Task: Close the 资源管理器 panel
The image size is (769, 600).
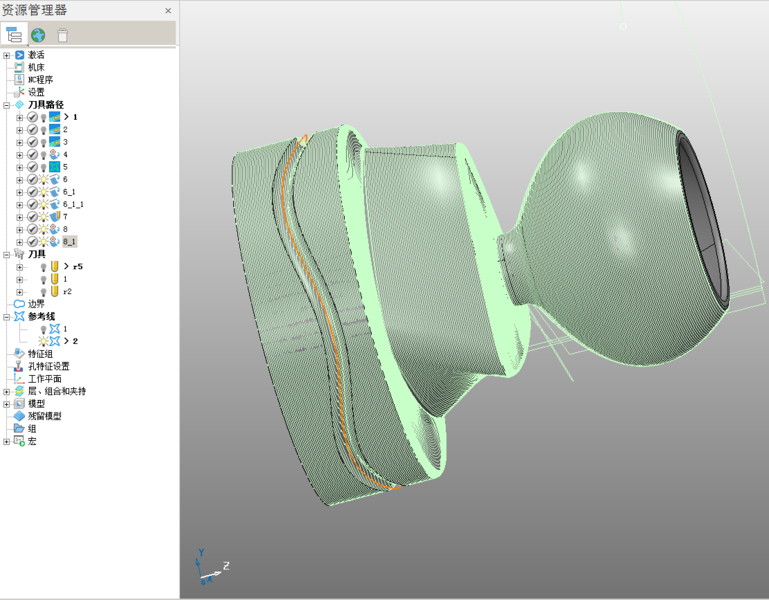Action: [168, 11]
